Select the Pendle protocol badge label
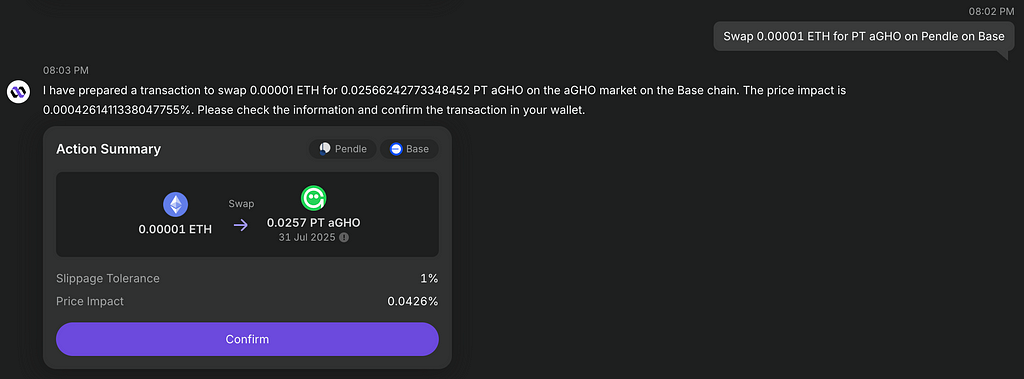The image size is (1024, 379). pos(351,149)
